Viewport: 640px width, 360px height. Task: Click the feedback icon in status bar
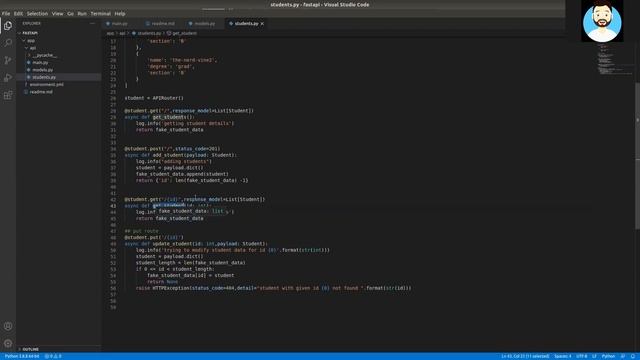(x=623, y=356)
